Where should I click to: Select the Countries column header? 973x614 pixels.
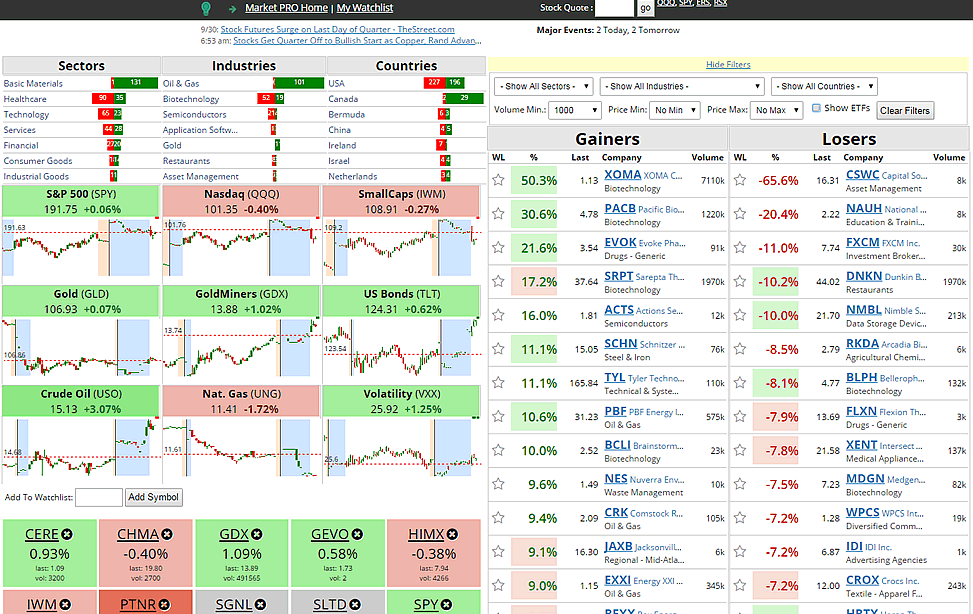click(406, 66)
